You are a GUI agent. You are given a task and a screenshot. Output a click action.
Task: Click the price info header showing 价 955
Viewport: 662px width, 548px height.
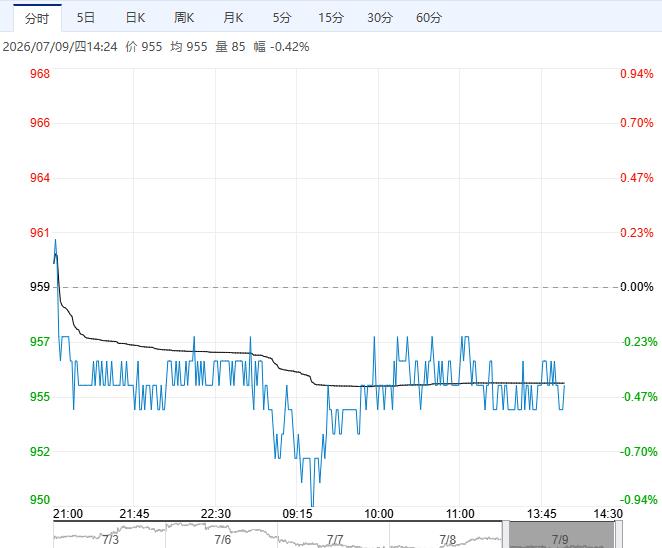pos(144,46)
